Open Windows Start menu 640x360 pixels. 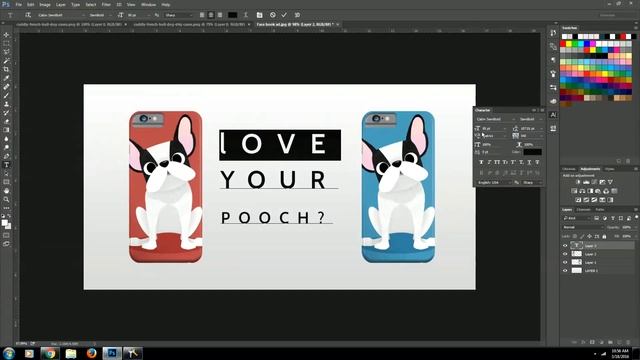tap(9, 353)
